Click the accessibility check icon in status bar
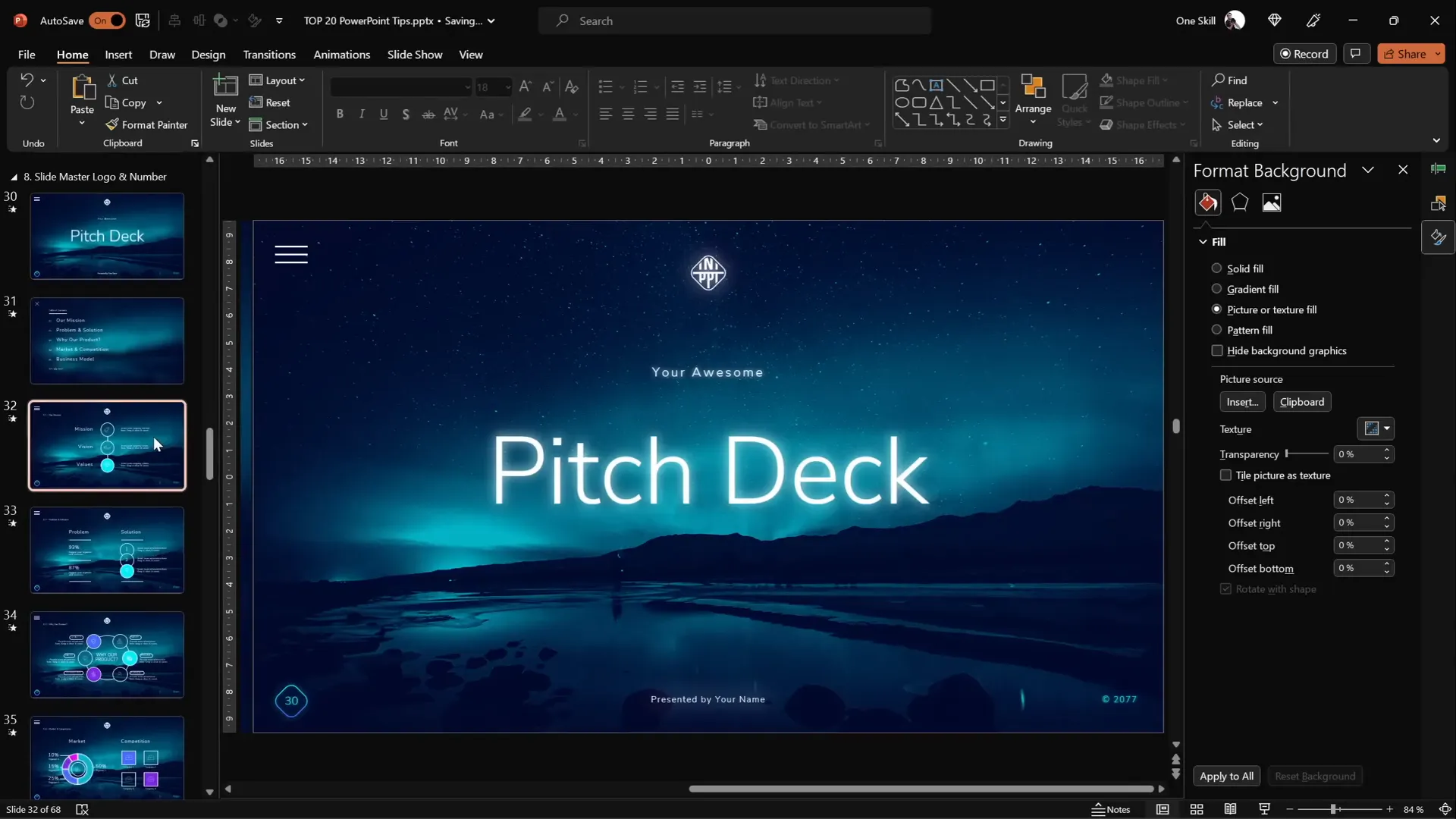 [83, 809]
